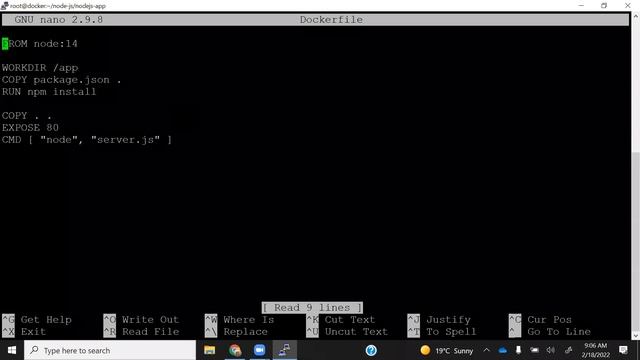Open Chrome from the taskbar
The width and height of the screenshot is (640, 360).
click(235, 350)
